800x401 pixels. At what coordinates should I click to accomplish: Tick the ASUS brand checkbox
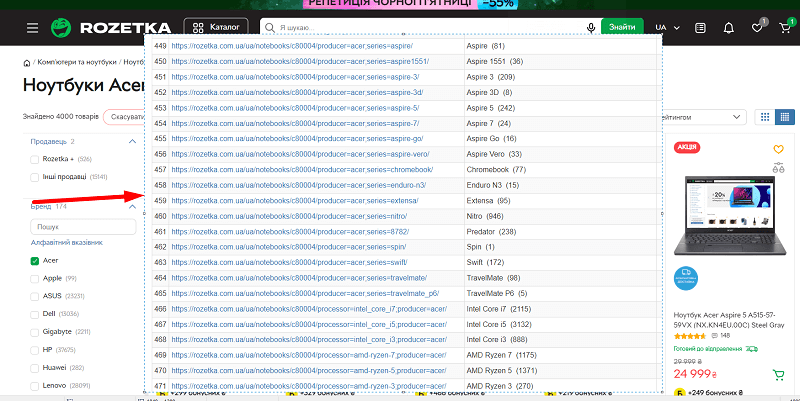coord(35,296)
